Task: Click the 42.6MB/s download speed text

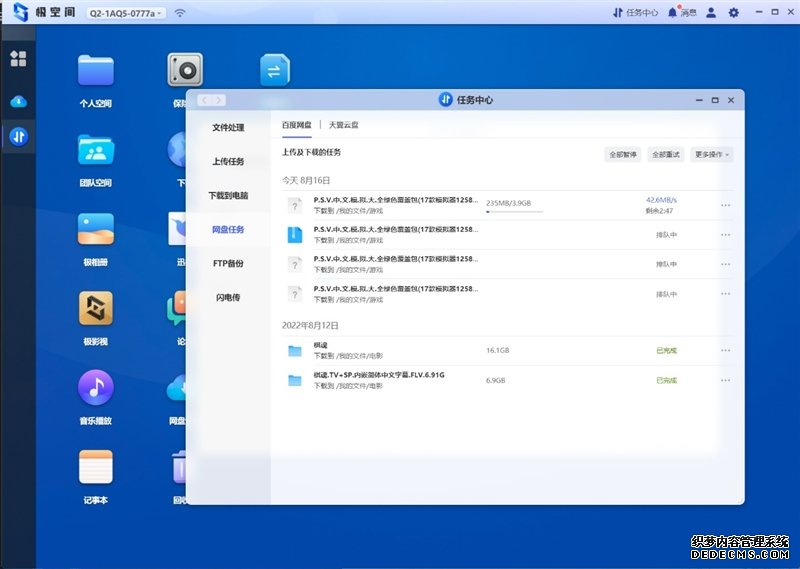Action: pos(661,200)
